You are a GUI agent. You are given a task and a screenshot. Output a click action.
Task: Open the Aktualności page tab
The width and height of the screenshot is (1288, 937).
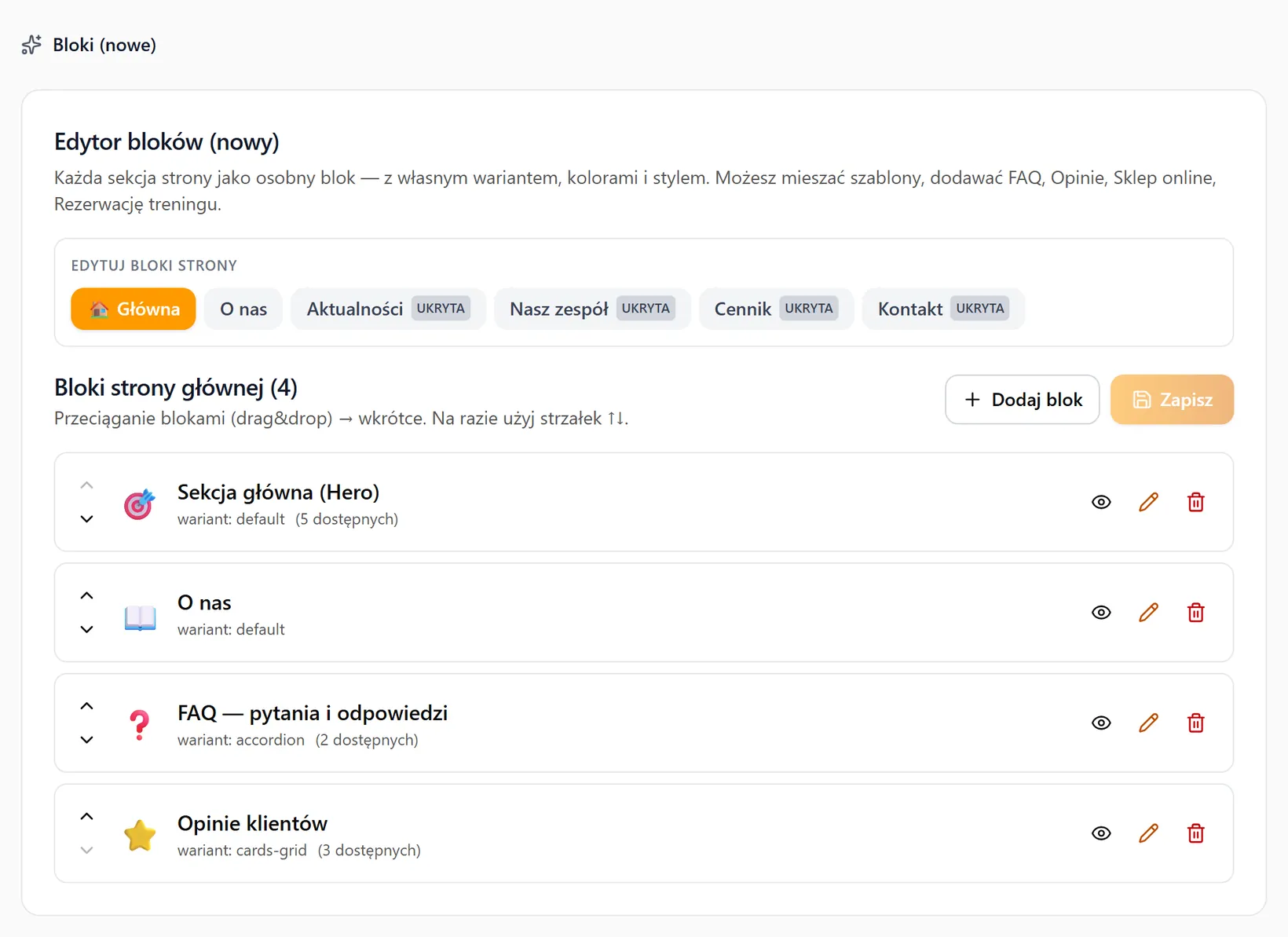(388, 309)
